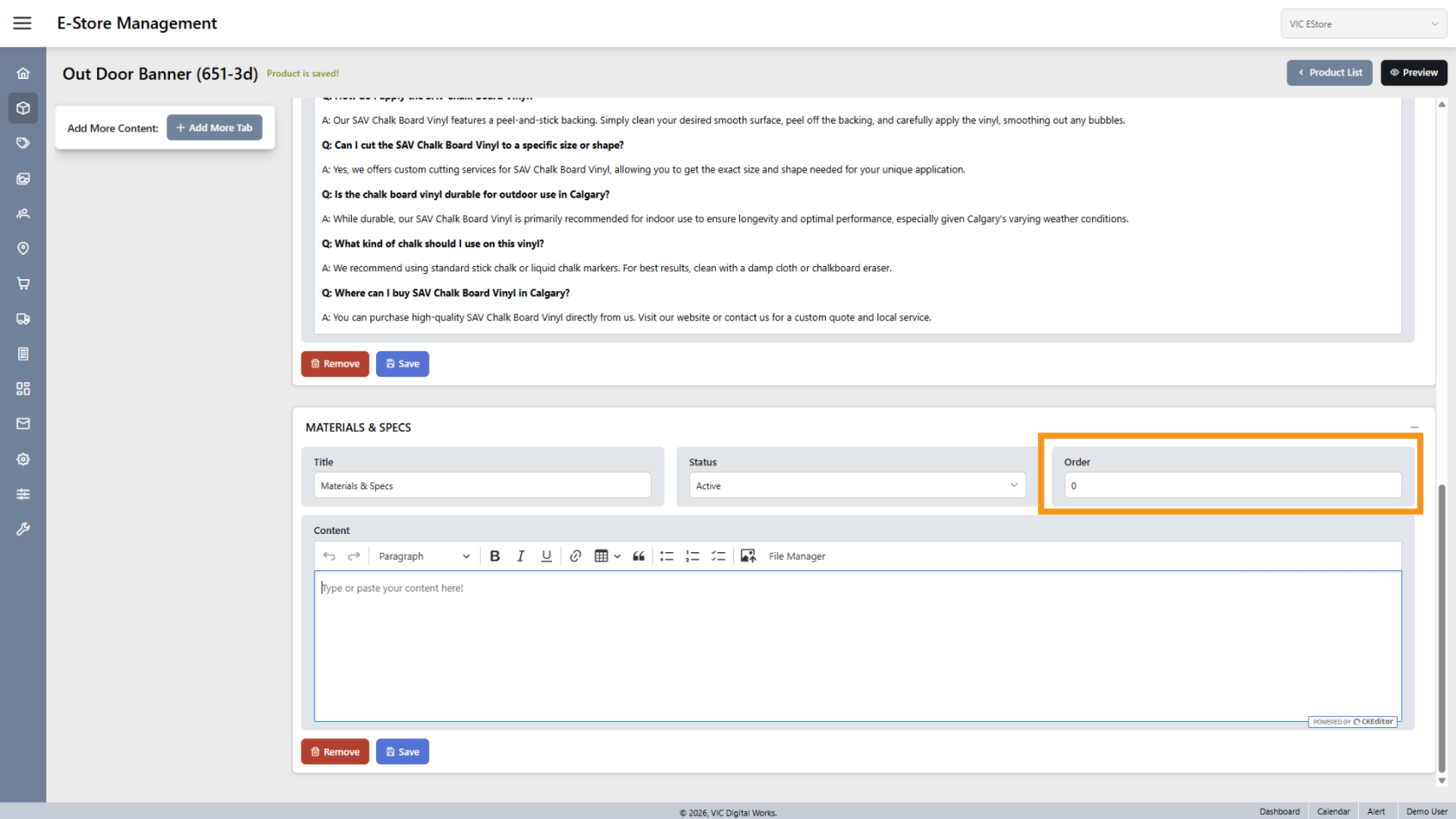
Task: Click the Add More Tab button
Action: pos(214,128)
